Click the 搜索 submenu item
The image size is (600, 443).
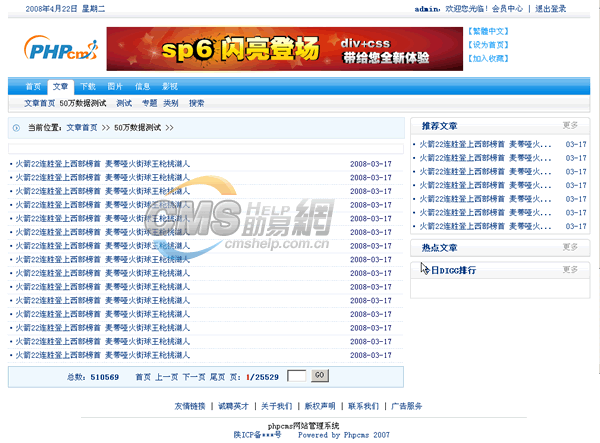pos(197,103)
